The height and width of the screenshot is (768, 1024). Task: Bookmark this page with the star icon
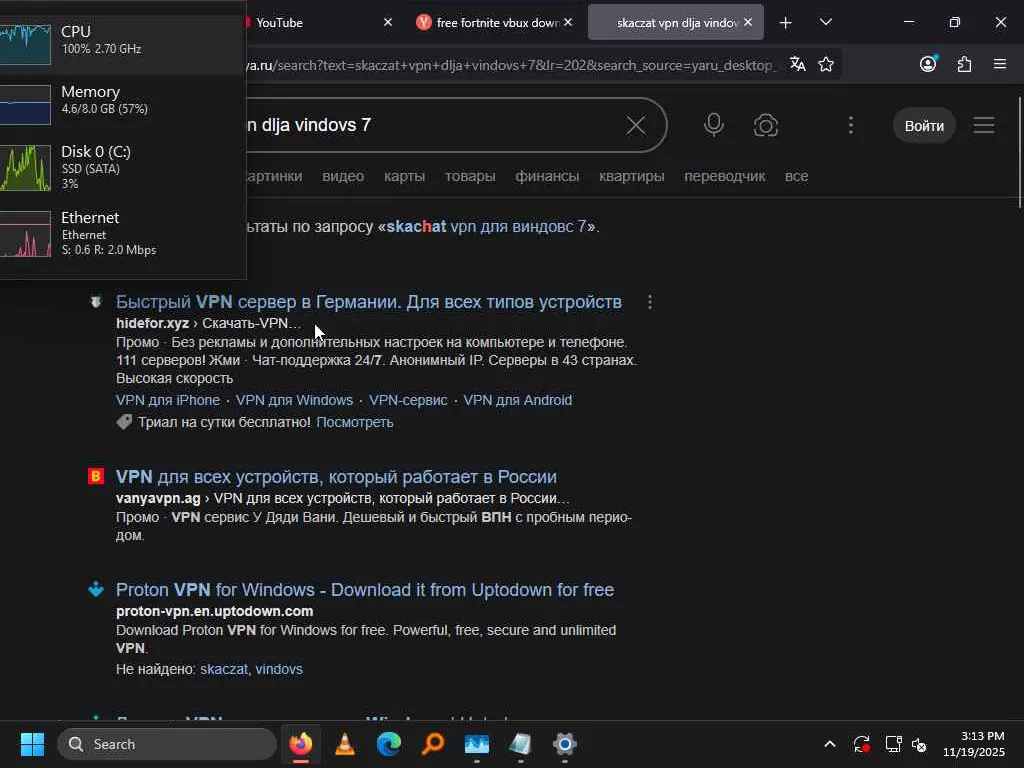point(826,64)
